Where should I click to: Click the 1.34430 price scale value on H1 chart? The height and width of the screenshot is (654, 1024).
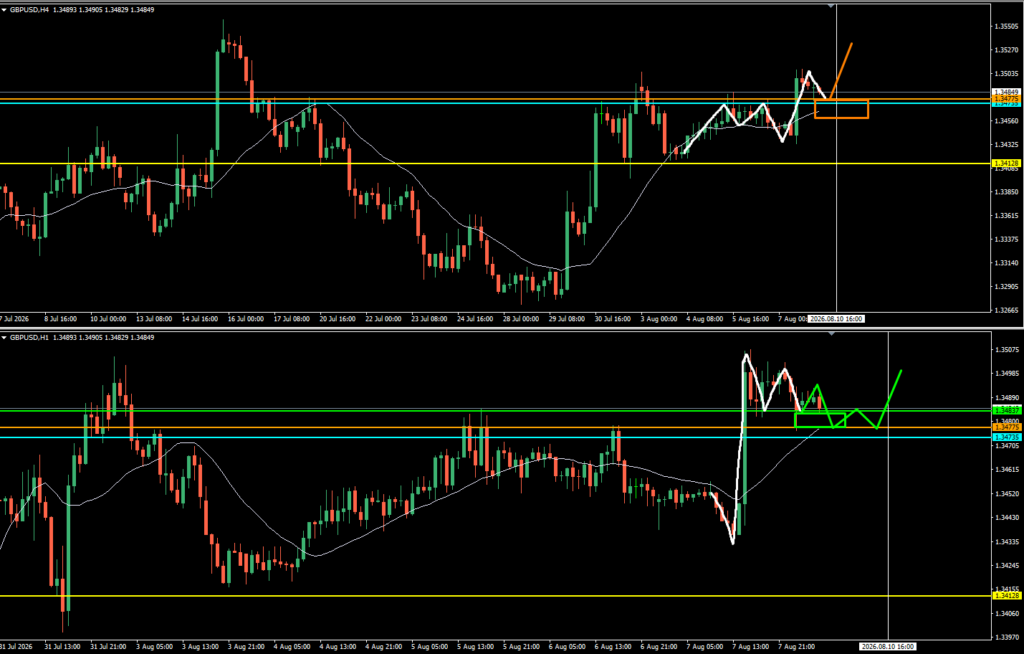[x=1006, y=518]
